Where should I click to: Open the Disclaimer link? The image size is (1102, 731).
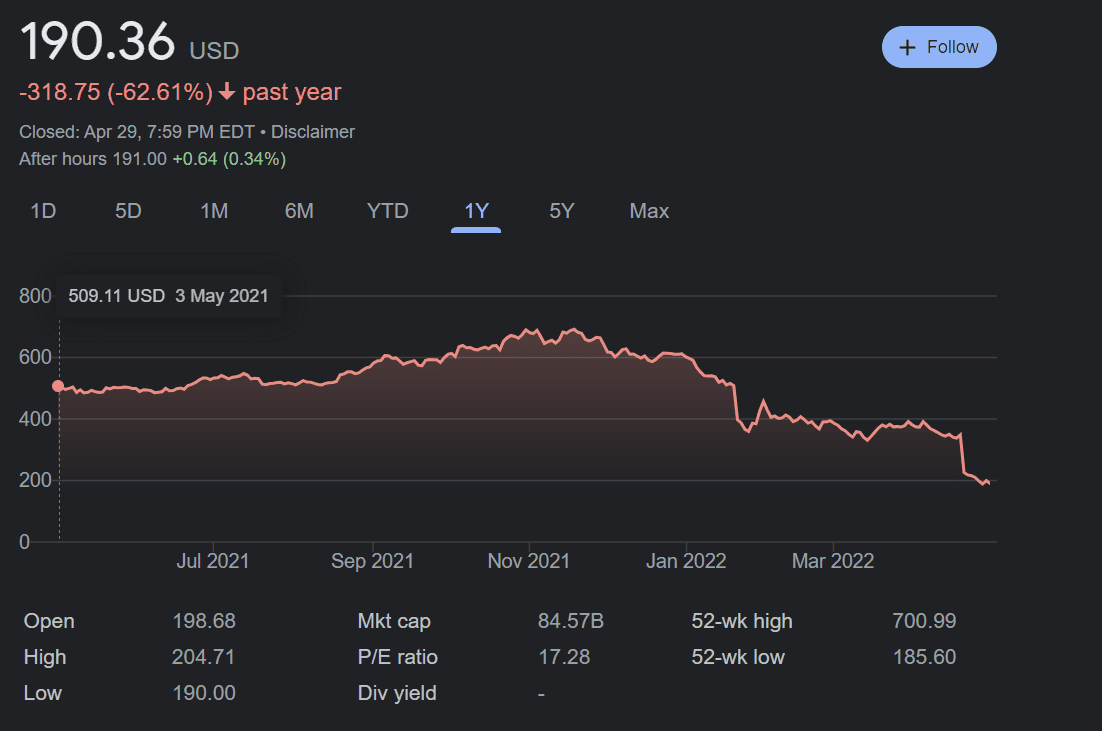click(x=313, y=132)
